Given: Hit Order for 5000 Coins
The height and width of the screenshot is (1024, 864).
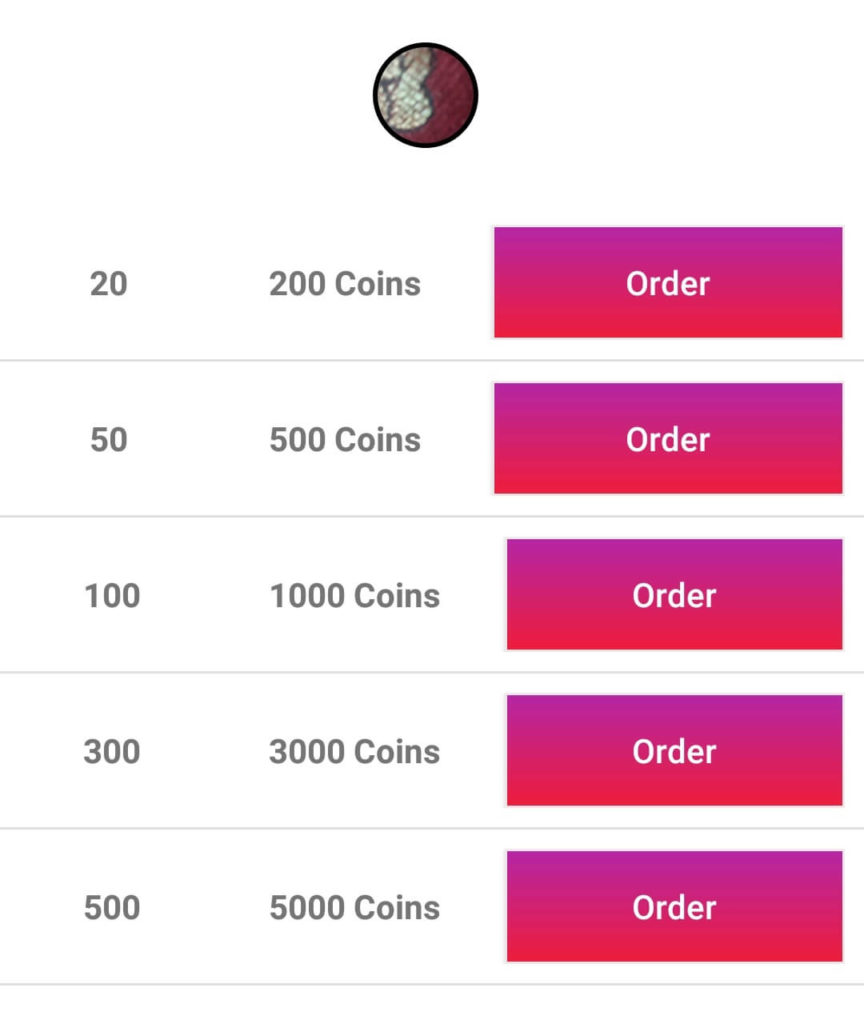Looking at the screenshot, I should tap(674, 907).
